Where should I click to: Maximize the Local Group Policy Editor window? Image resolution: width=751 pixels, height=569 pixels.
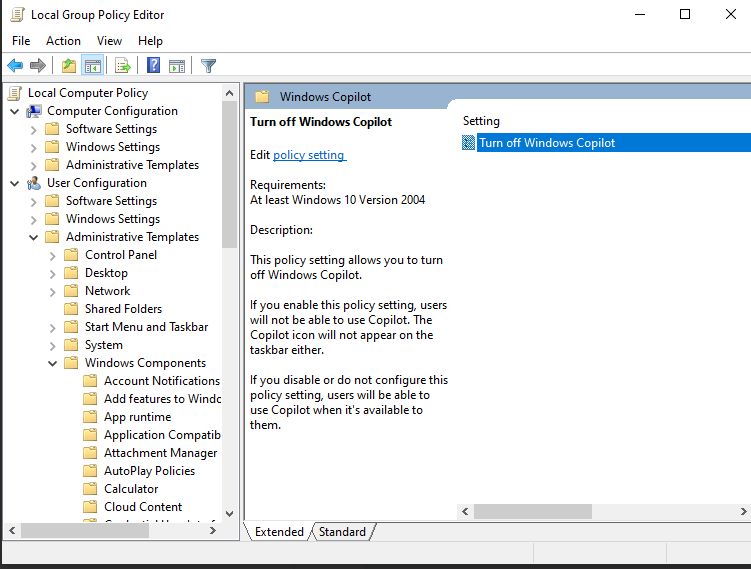click(x=685, y=14)
